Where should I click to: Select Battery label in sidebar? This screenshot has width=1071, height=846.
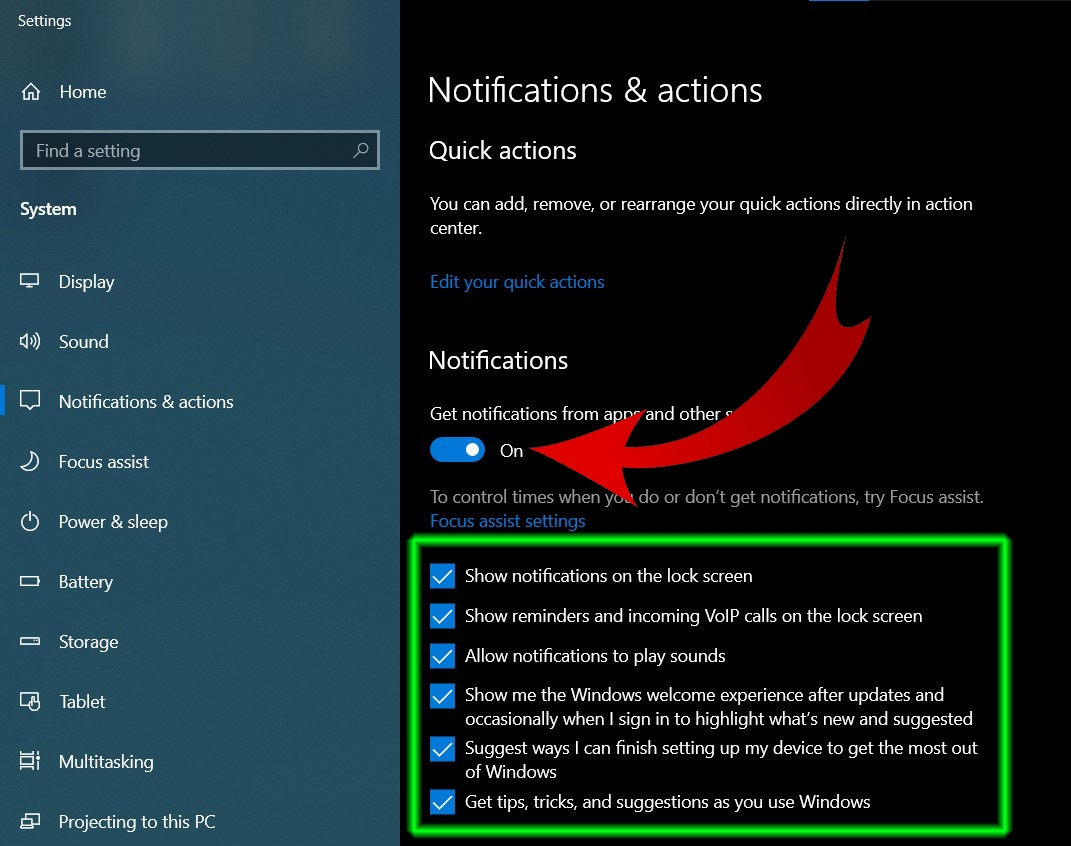coord(85,582)
